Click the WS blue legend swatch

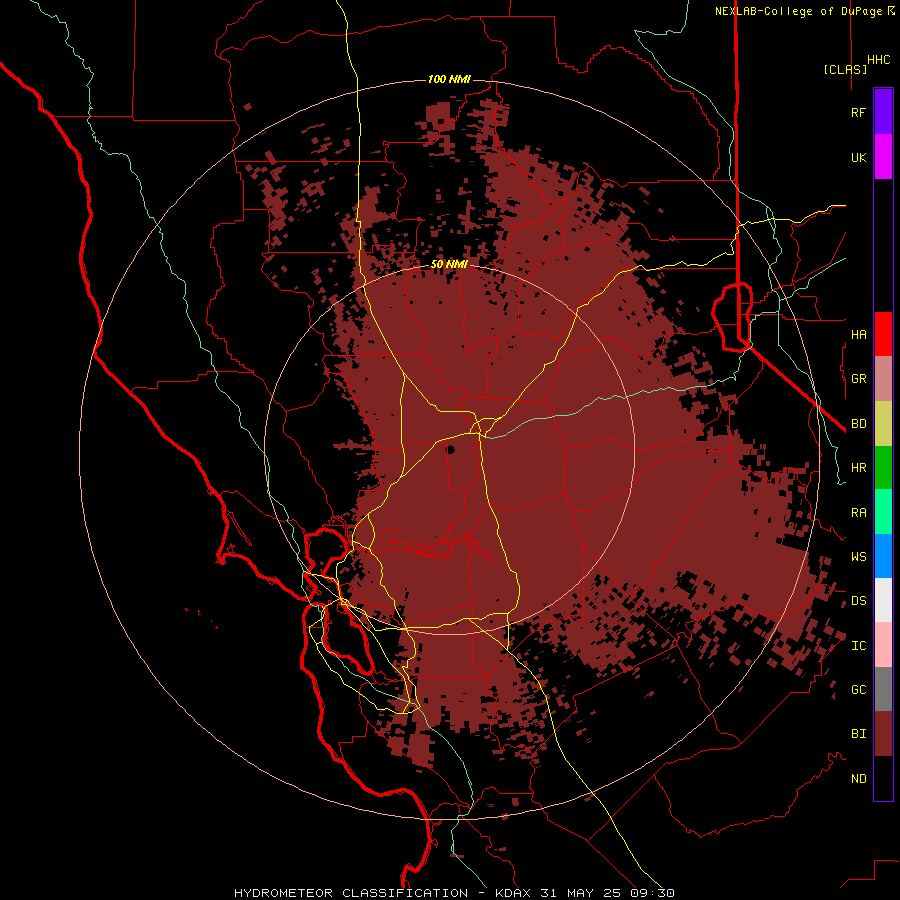coord(883,556)
